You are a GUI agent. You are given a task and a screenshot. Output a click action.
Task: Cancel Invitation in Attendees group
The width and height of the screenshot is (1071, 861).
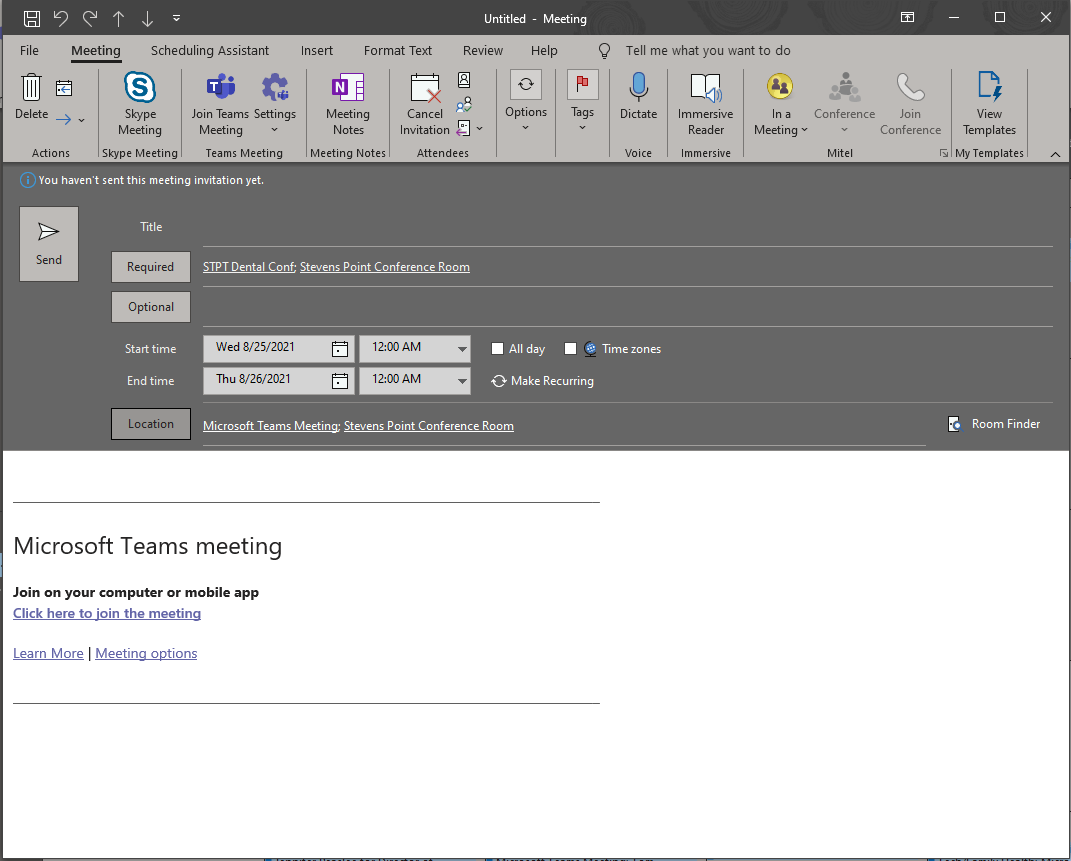click(x=425, y=104)
